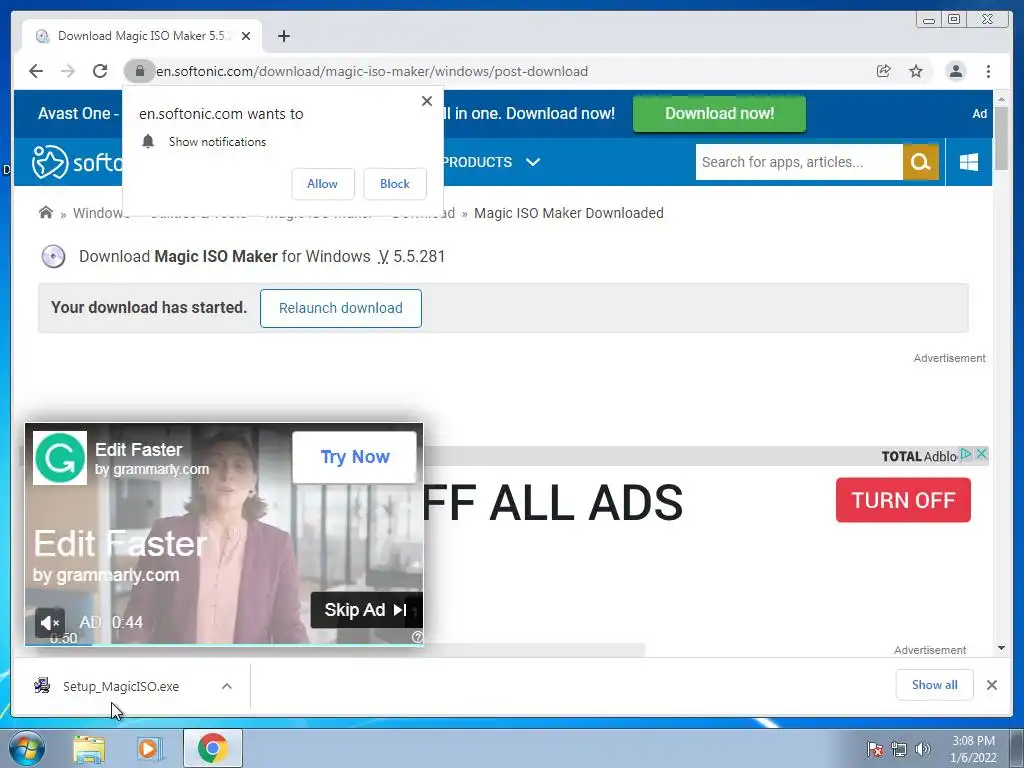The image size is (1024, 768).
Task: Expand the Setup_MagicISO.exe options chevron
Action: pyautogui.click(x=227, y=686)
